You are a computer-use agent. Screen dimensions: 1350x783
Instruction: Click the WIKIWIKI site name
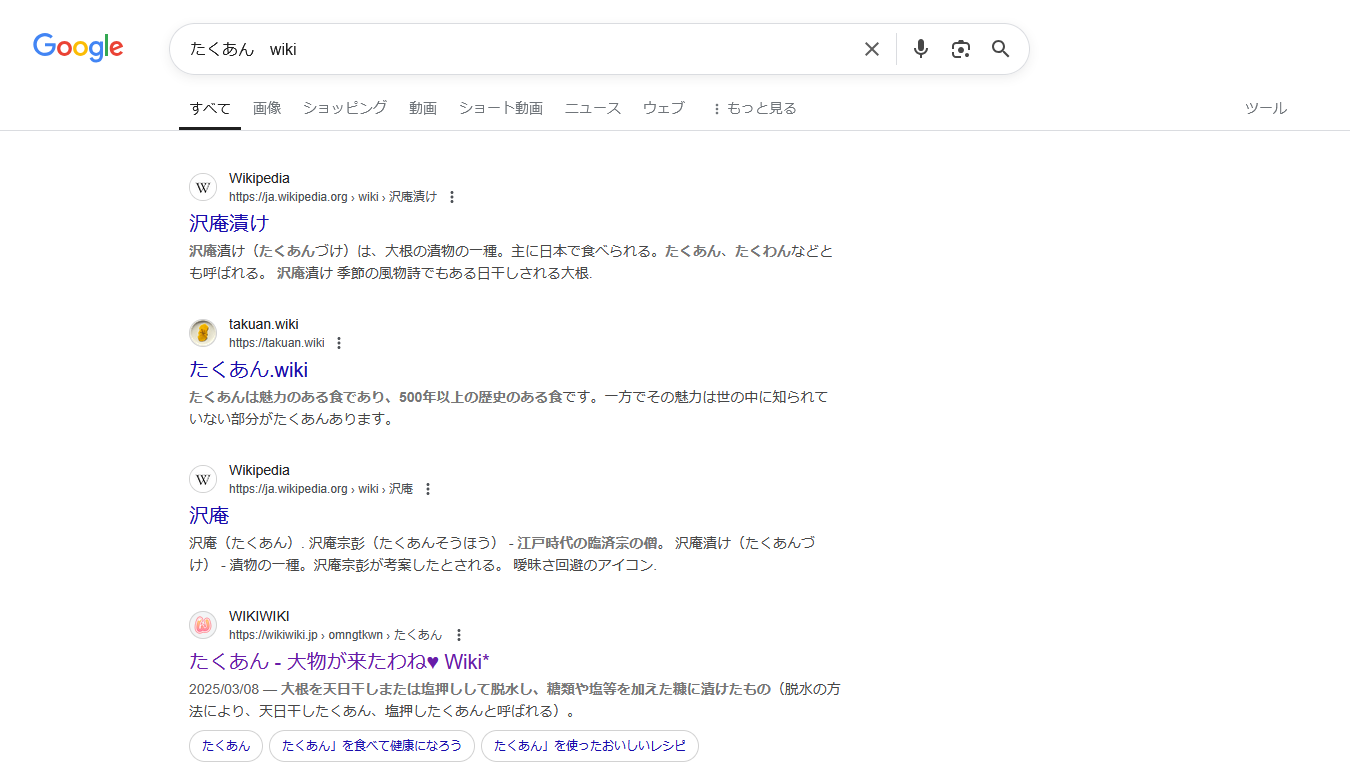[259, 616]
